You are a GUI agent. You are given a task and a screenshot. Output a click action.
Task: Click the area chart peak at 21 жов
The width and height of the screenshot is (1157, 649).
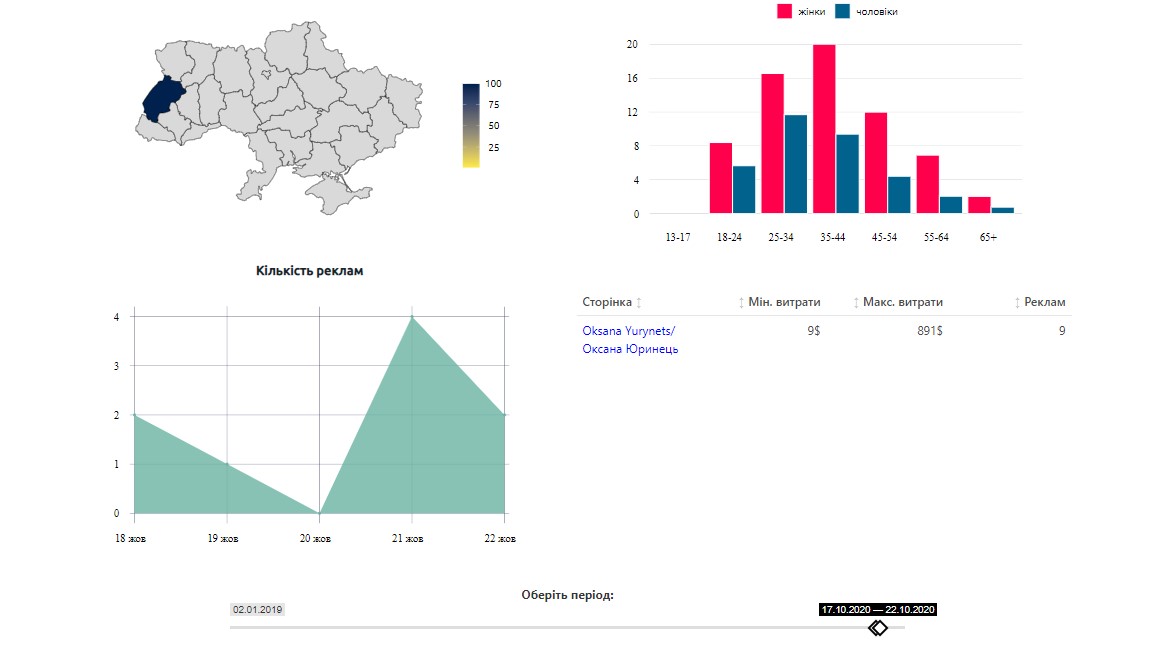411,318
